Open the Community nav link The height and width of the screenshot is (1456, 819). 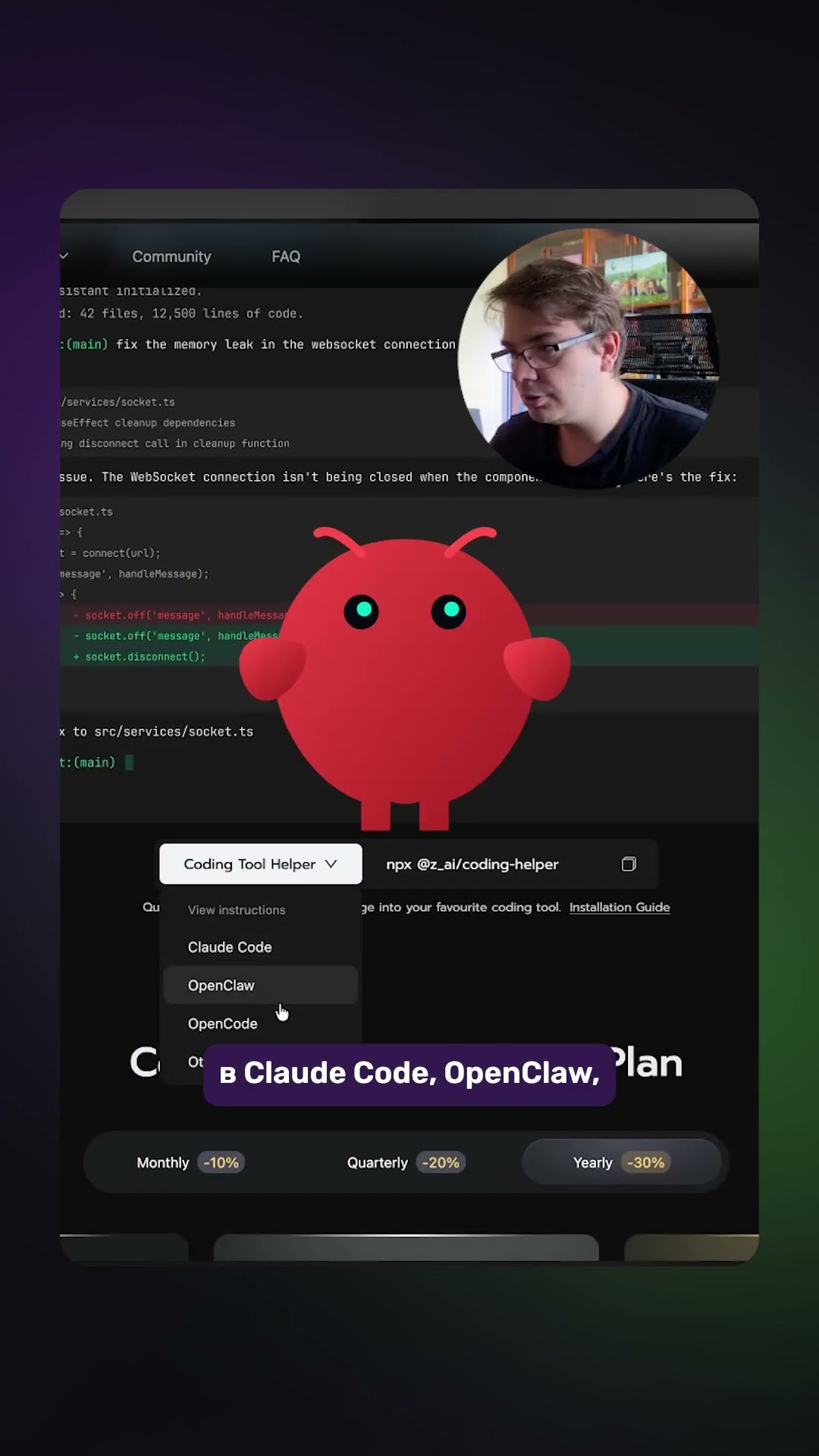[171, 256]
